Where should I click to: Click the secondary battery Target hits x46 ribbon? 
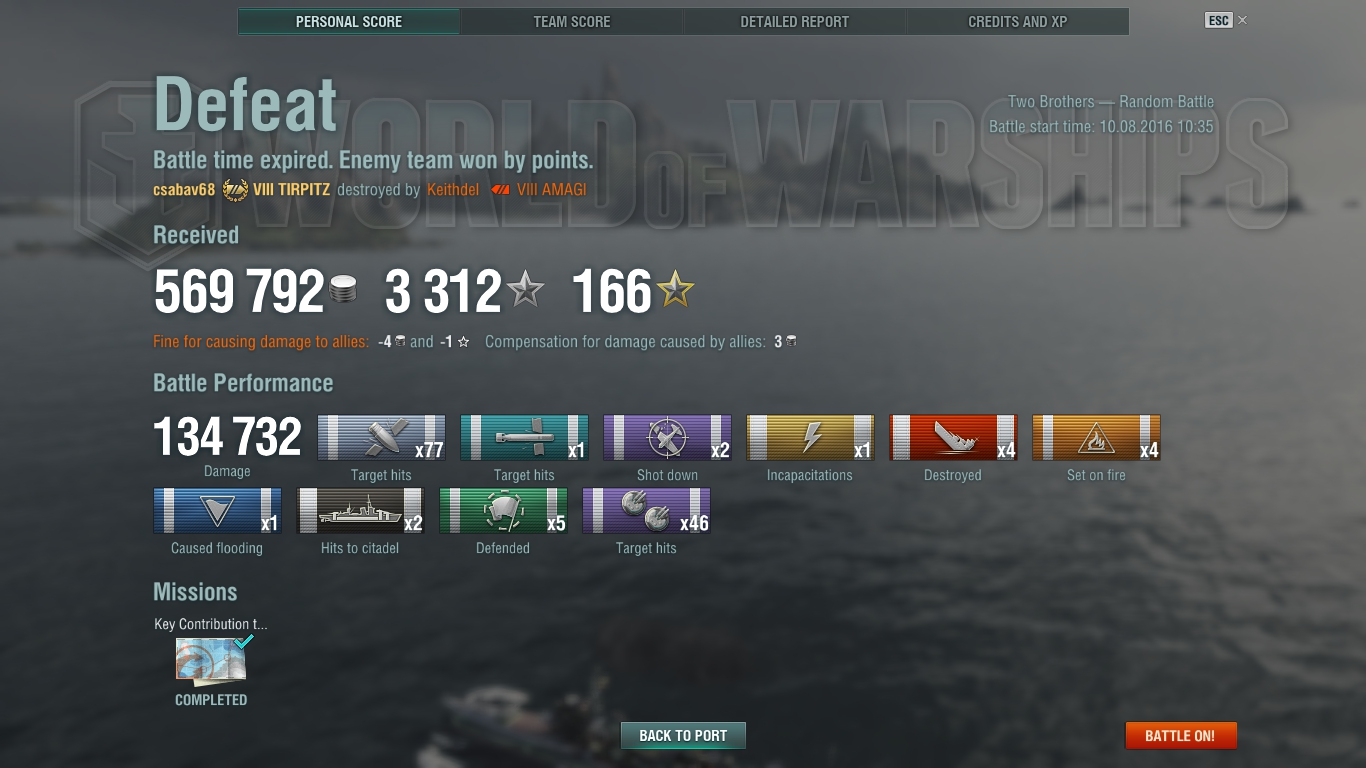click(x=646, y=511)
